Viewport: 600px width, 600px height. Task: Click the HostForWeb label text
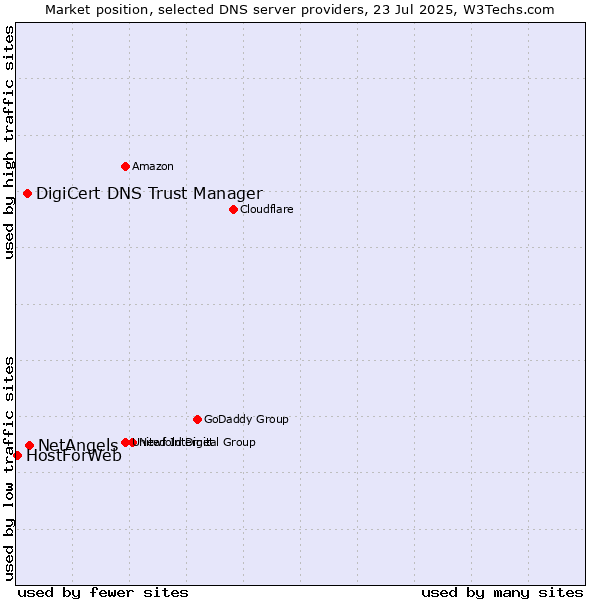click(x=74, y=456)
